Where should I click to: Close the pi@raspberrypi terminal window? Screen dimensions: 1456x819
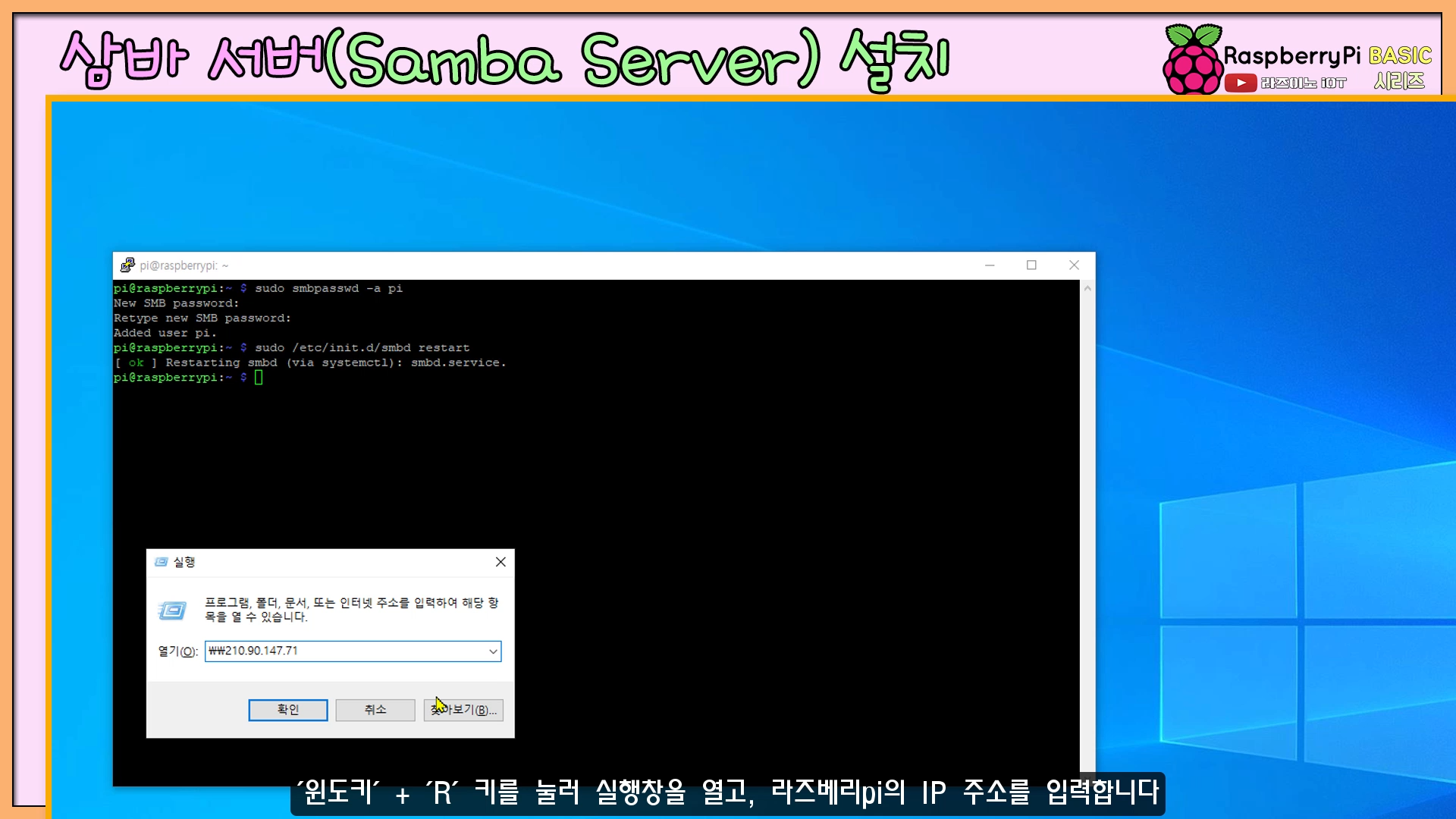tap(1074, 265)
